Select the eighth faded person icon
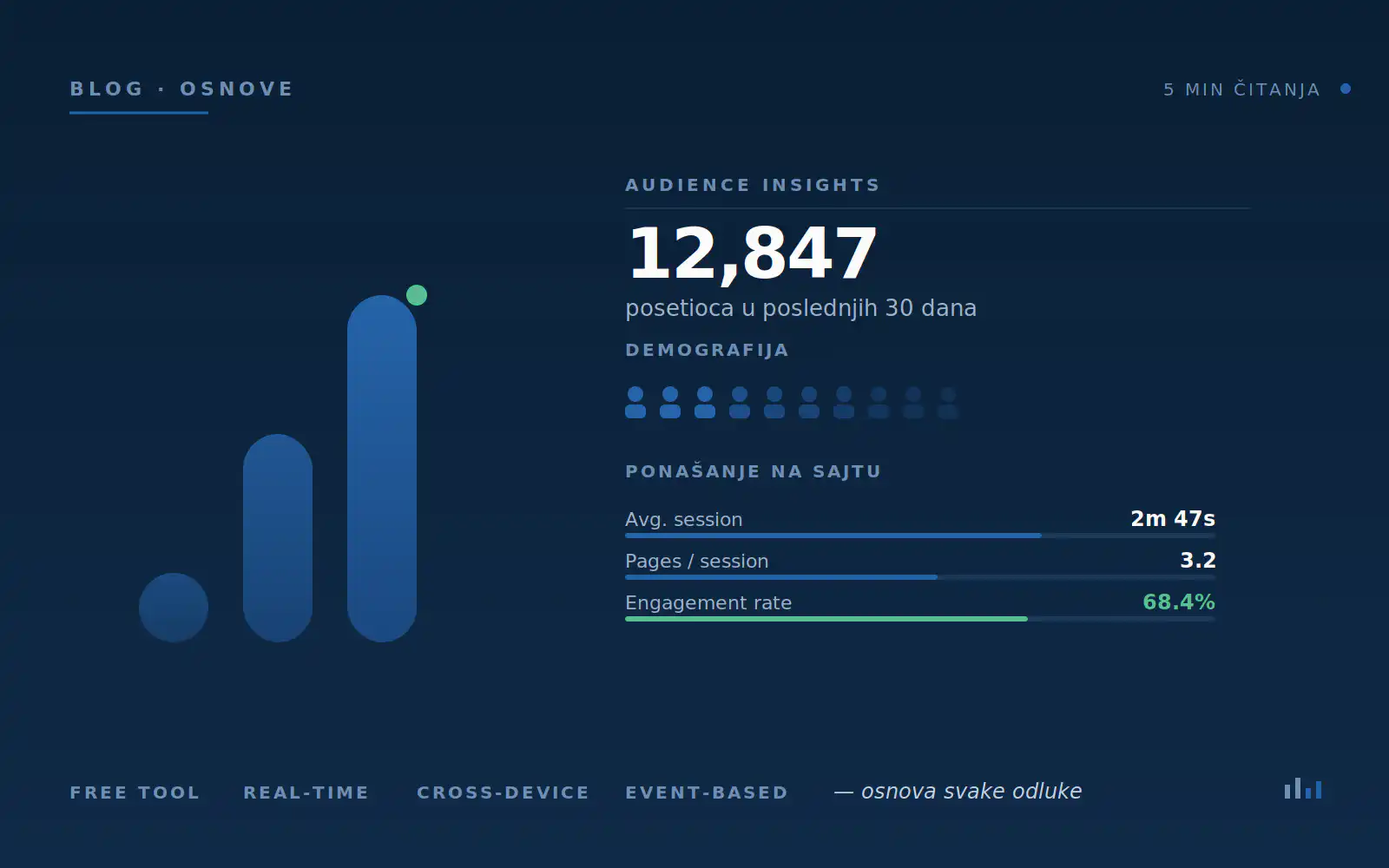Image resolution: width=1389 pixels, height=868 pixels. pos(879,403)
